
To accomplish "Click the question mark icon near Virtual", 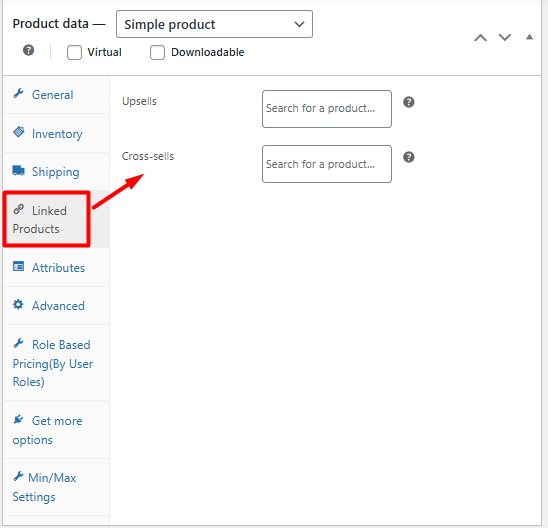I will coord(28,50).
